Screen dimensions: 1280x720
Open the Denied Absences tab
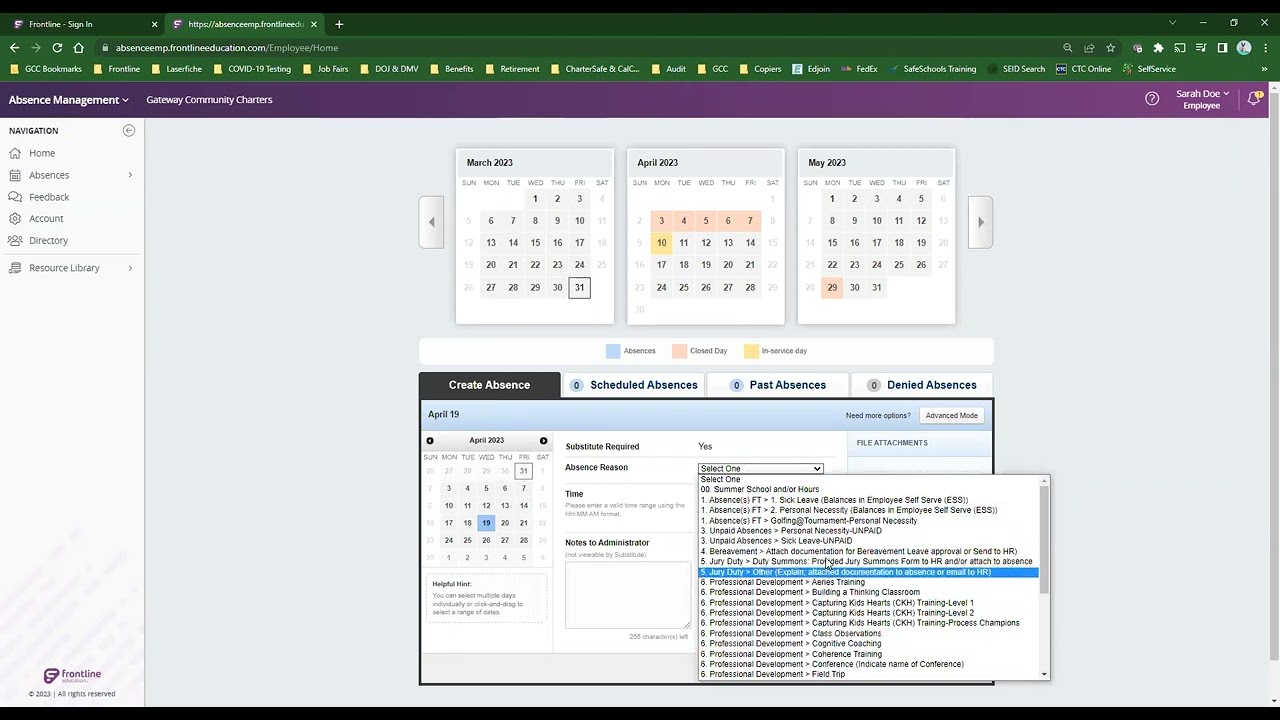[x=922, y=385]
